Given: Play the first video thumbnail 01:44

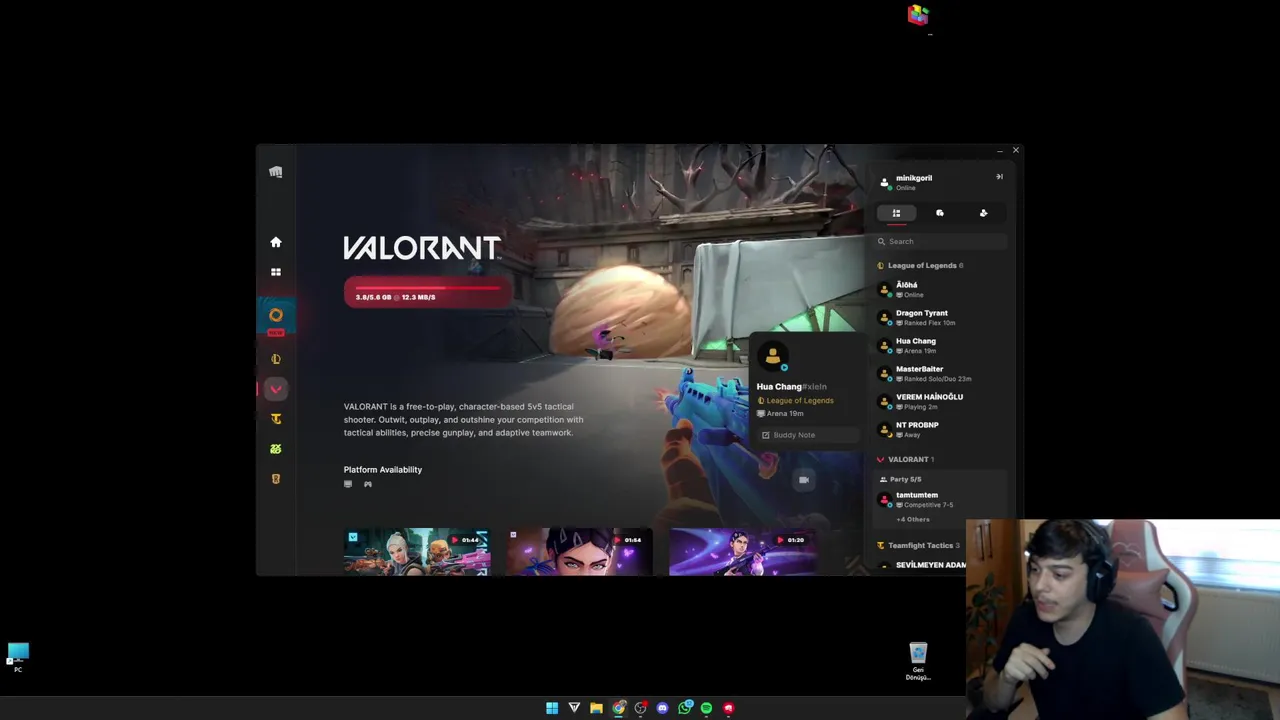Looking at the screenshot, I should [417, 552].
